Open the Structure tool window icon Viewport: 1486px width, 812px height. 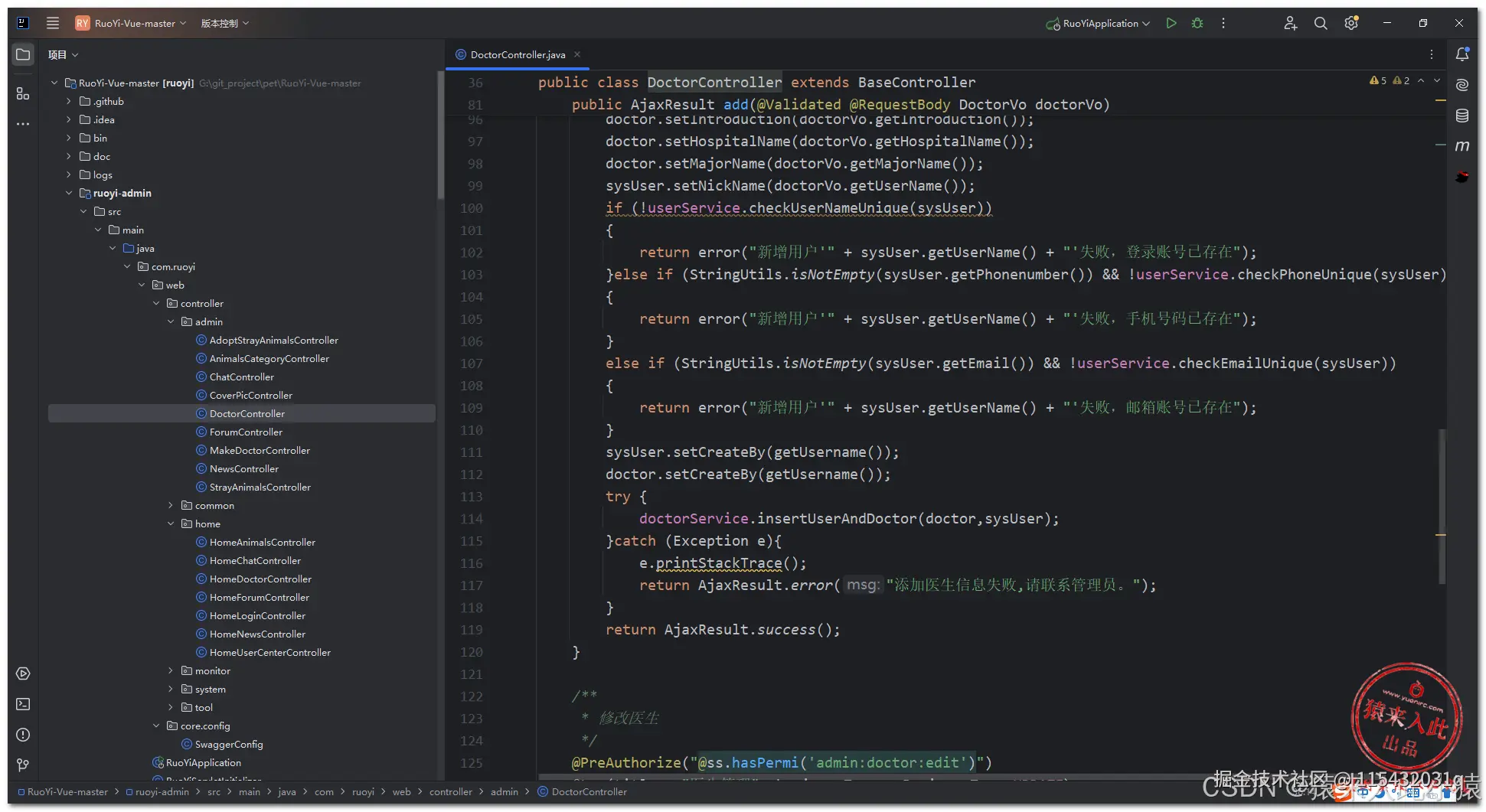coord(23,93)
